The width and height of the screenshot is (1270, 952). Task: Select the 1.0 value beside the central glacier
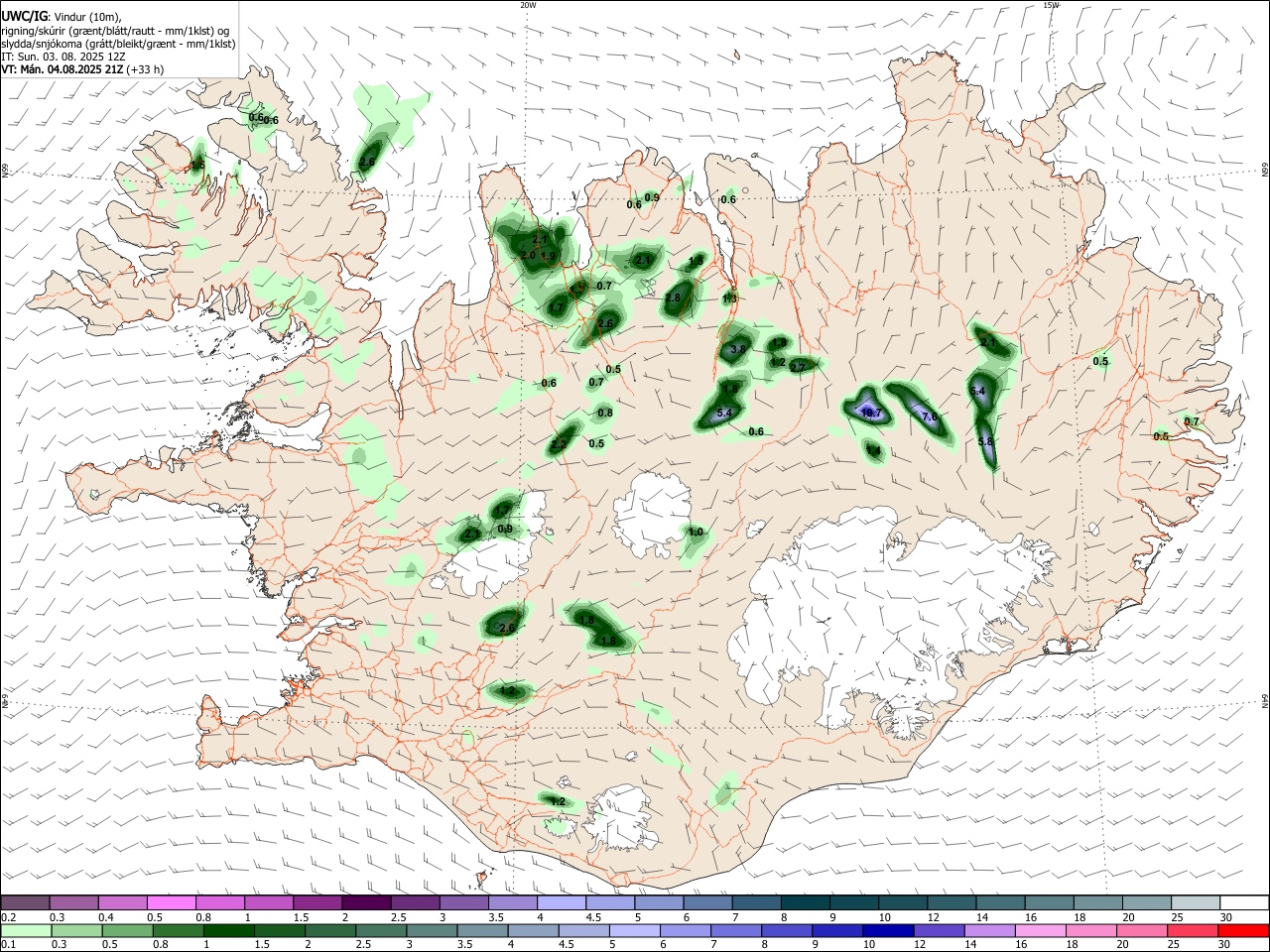696,533
